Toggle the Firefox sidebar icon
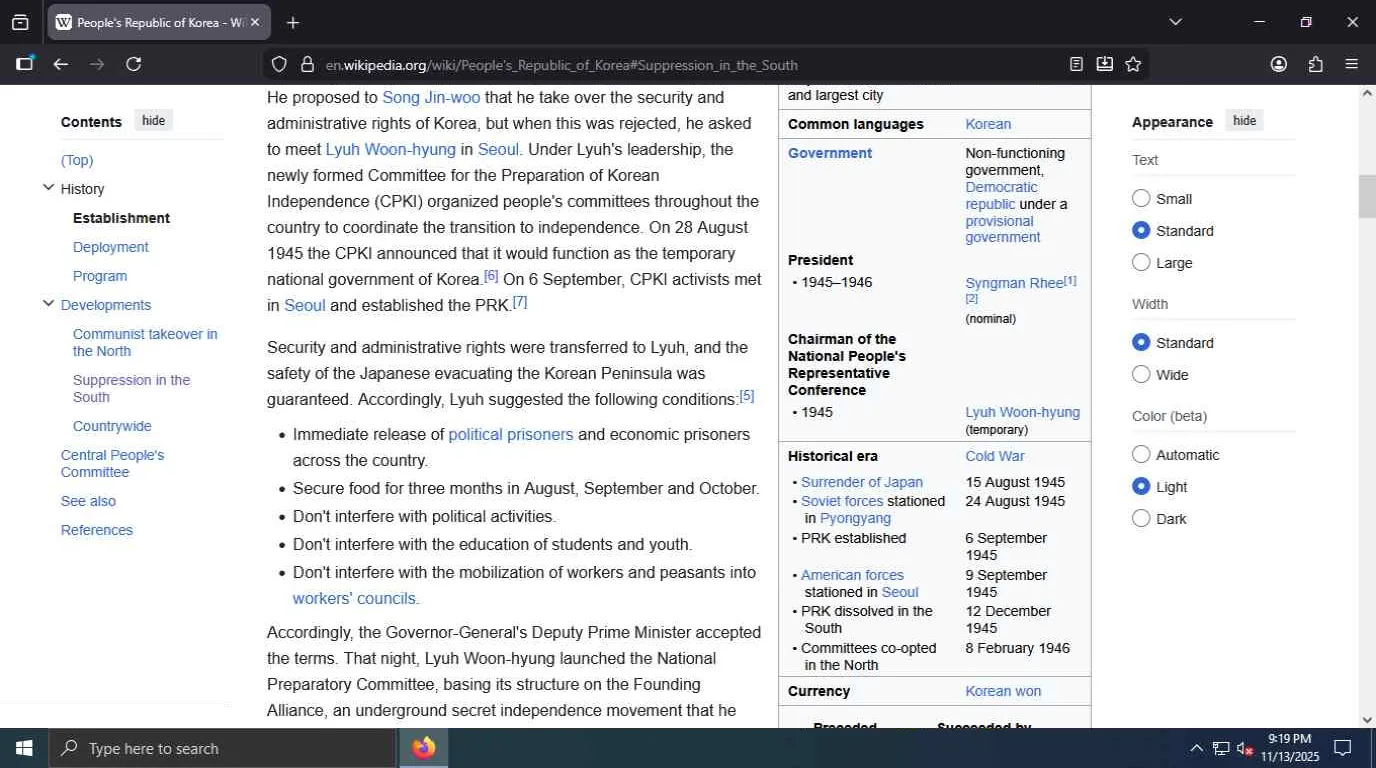The height and width of the screenshot is (768, 1376). [x=25, y=64]
